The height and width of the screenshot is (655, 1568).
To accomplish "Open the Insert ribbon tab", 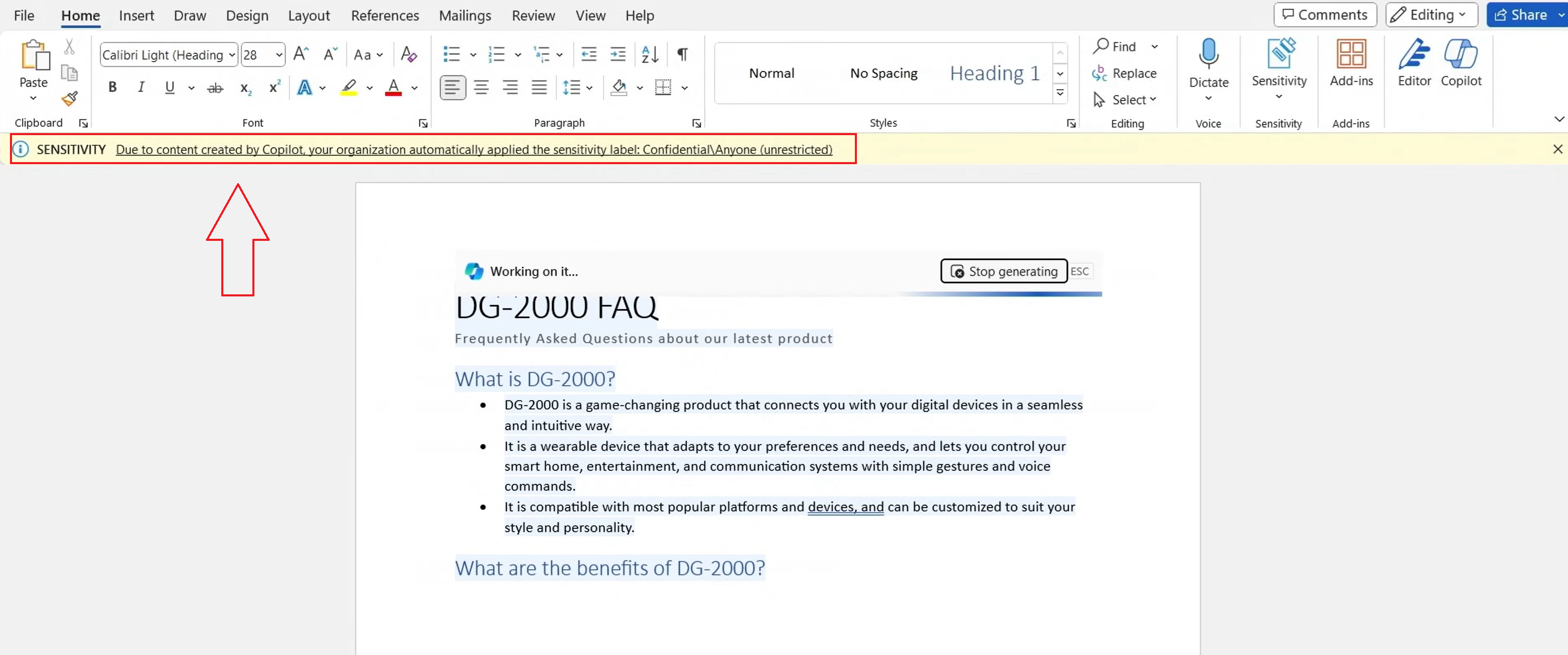I will click(137, 15).
